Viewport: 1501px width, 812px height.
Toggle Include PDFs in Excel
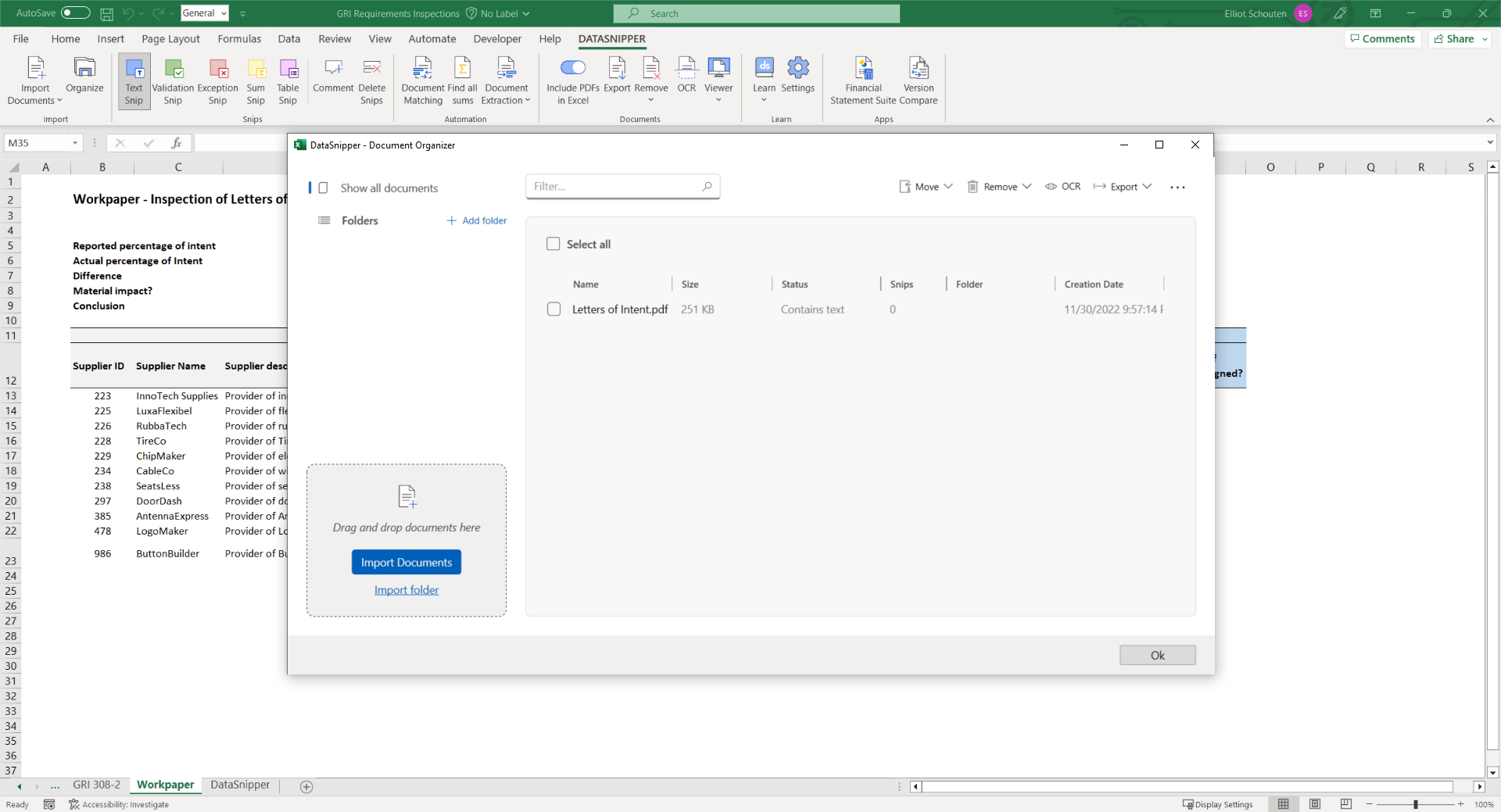pos(573,68)
